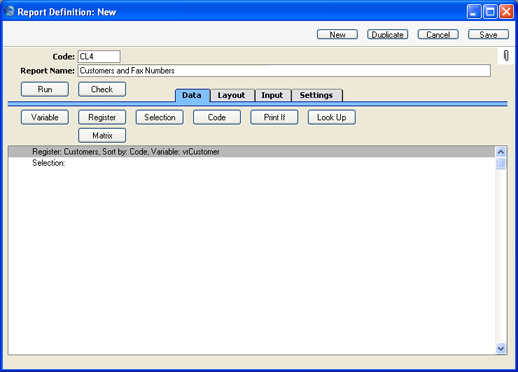Viewport: 518px width, 372px height.
Task: Click the Duplicate button
Action: pos(387,35)
